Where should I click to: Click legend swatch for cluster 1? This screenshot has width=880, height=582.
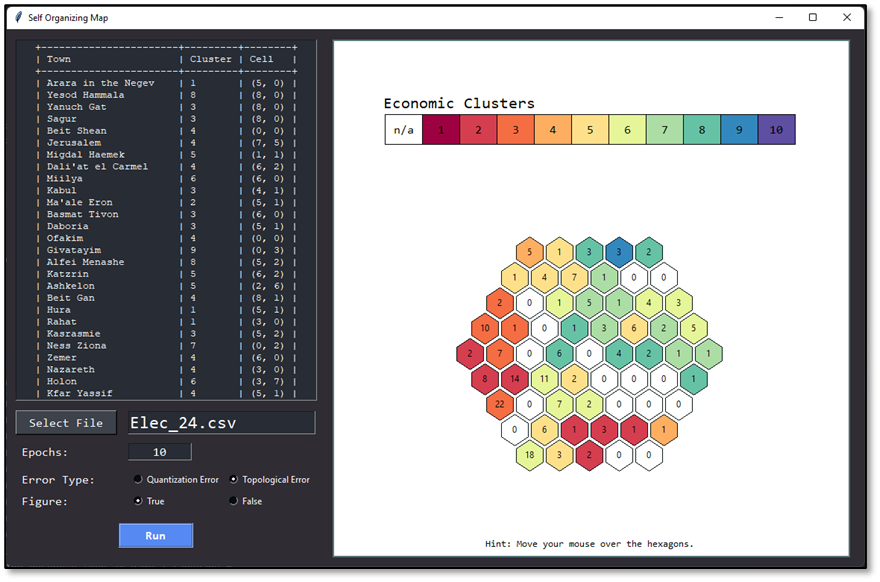[x=441, y=130]
